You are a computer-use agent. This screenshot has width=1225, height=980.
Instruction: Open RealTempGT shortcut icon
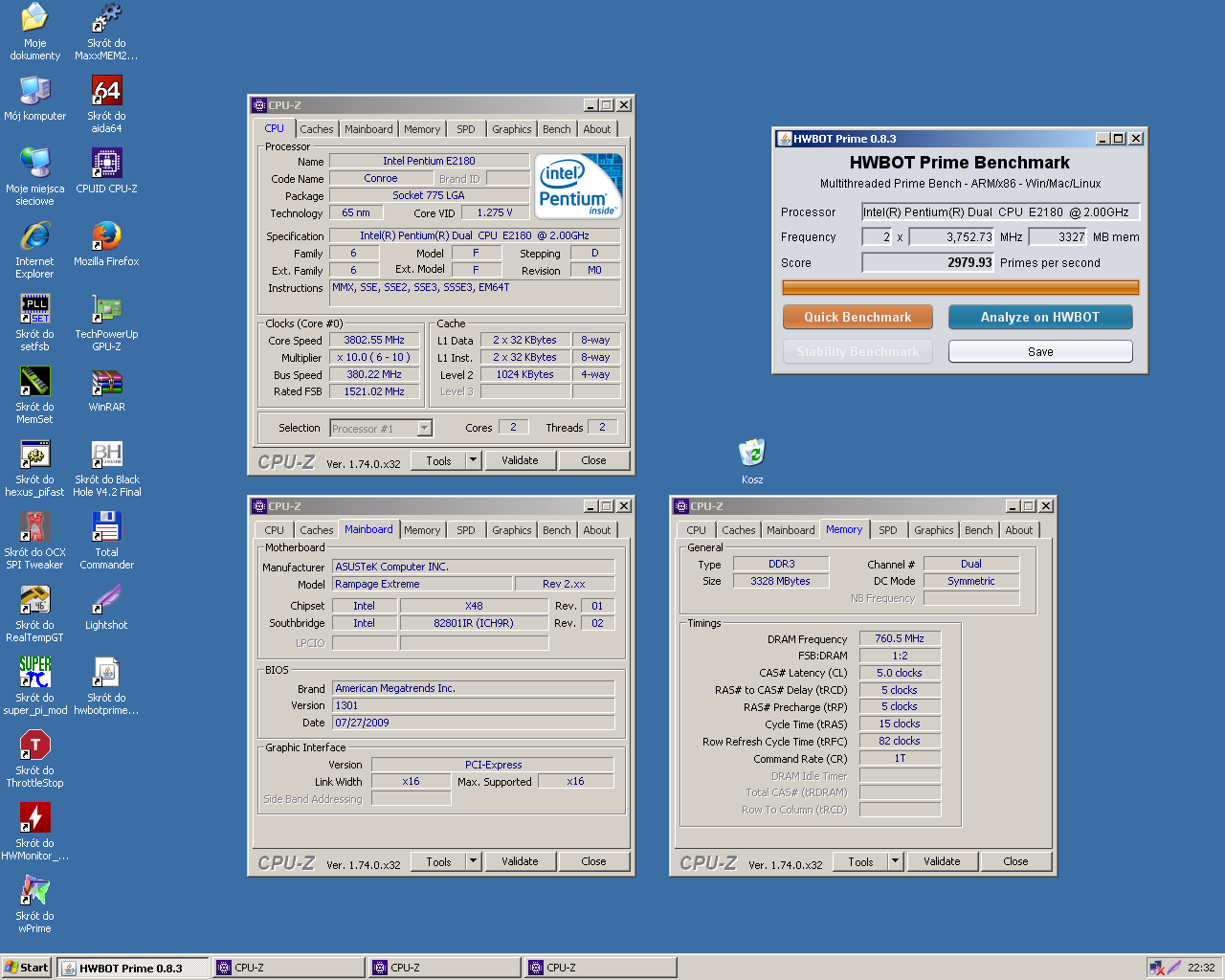[x=34, y=599]
